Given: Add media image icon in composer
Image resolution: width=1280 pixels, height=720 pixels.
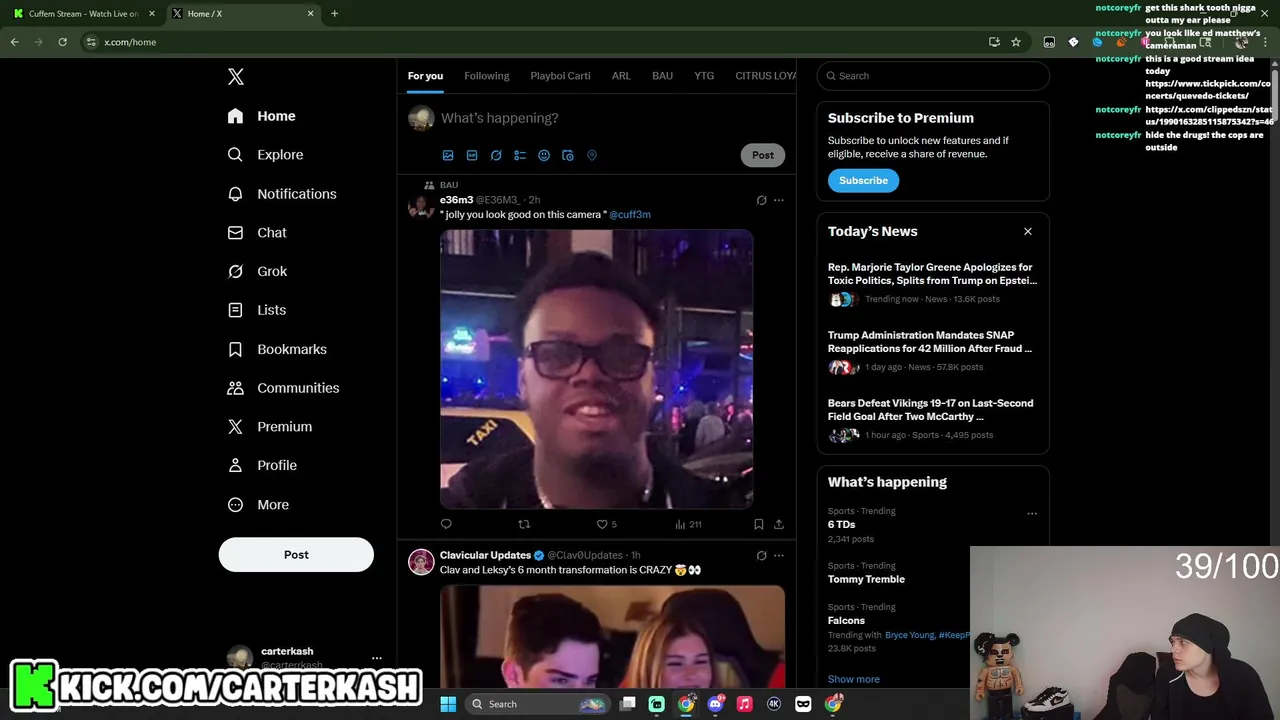Looking at the screenshot, I should (x=448, y=155).
